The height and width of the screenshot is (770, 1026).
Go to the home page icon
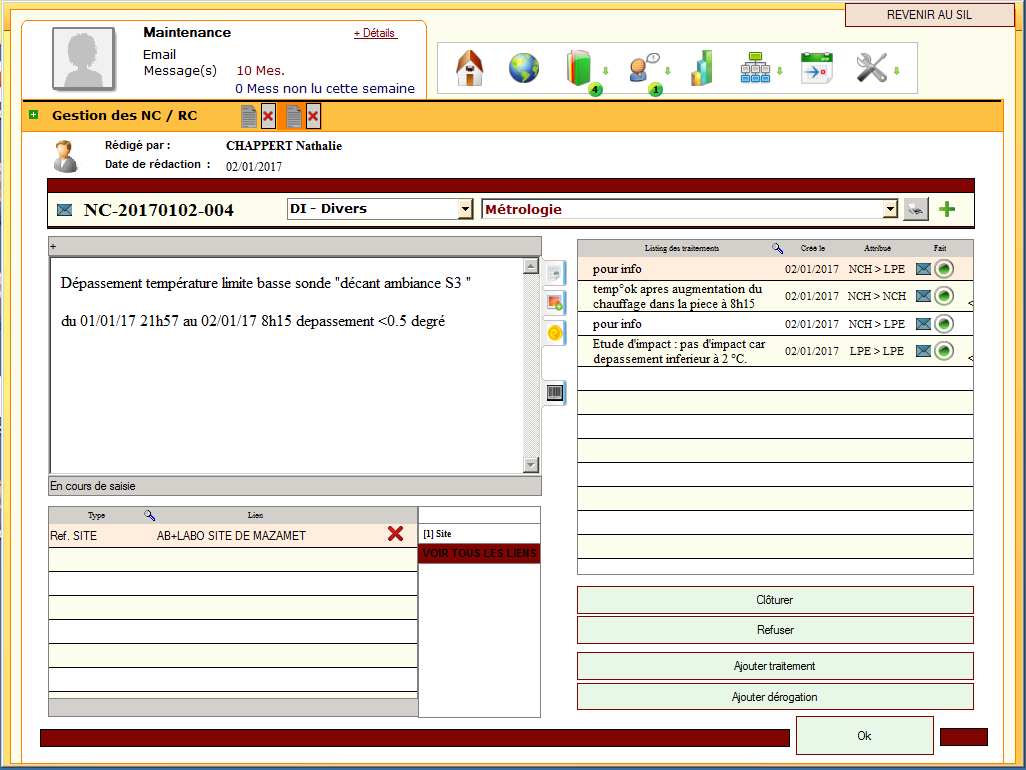470,69
